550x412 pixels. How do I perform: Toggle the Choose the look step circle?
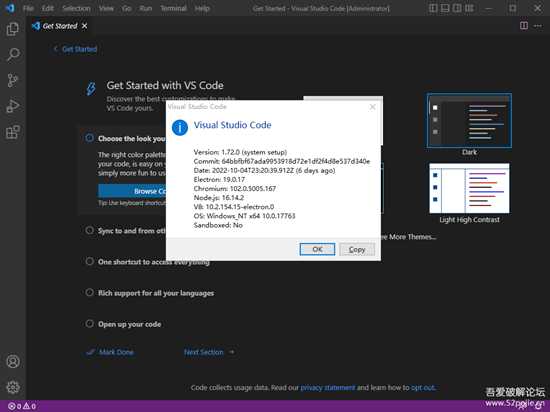[x=89, y=138]
